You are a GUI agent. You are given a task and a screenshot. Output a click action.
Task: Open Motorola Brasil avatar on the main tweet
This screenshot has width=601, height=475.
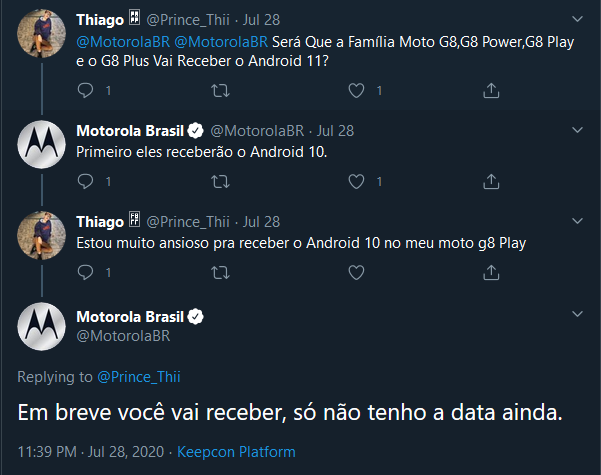click(41, 326)
